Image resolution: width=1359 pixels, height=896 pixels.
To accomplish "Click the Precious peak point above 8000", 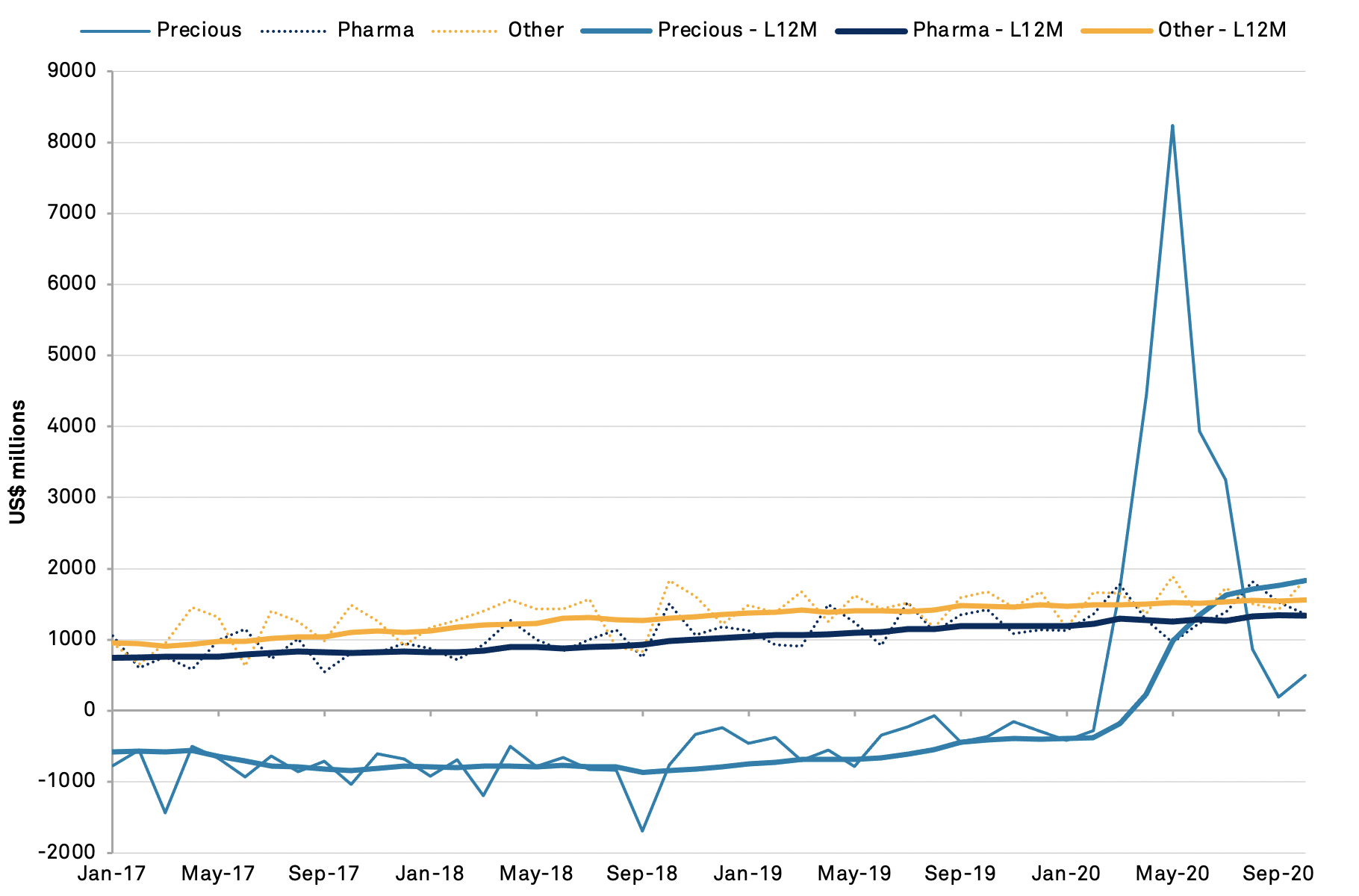I will (1172, 125).
